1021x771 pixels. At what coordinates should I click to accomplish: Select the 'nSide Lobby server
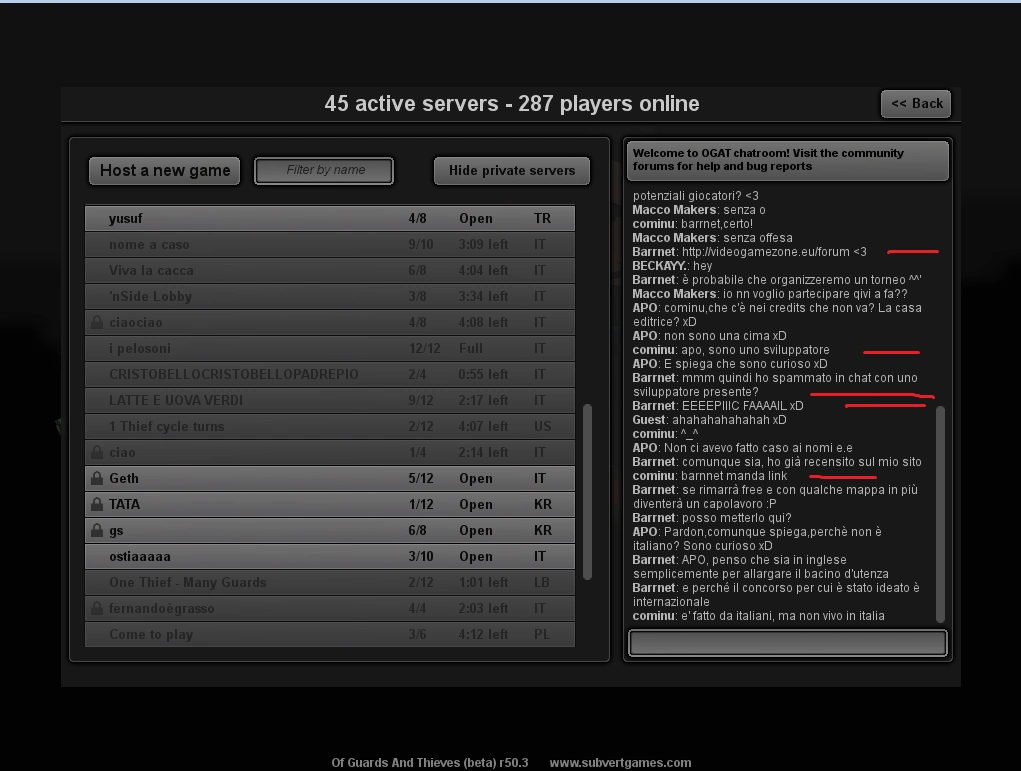(330, 296)
